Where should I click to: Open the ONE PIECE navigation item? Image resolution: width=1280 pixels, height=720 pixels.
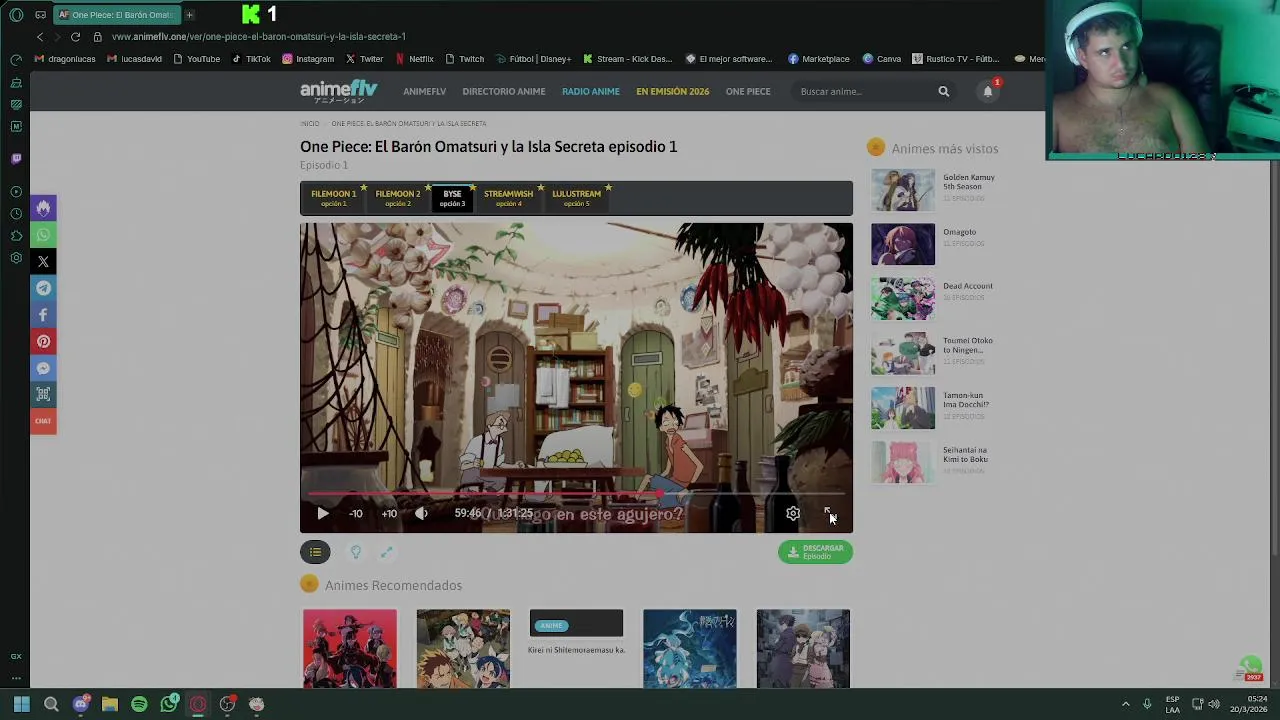coord(748,91)
